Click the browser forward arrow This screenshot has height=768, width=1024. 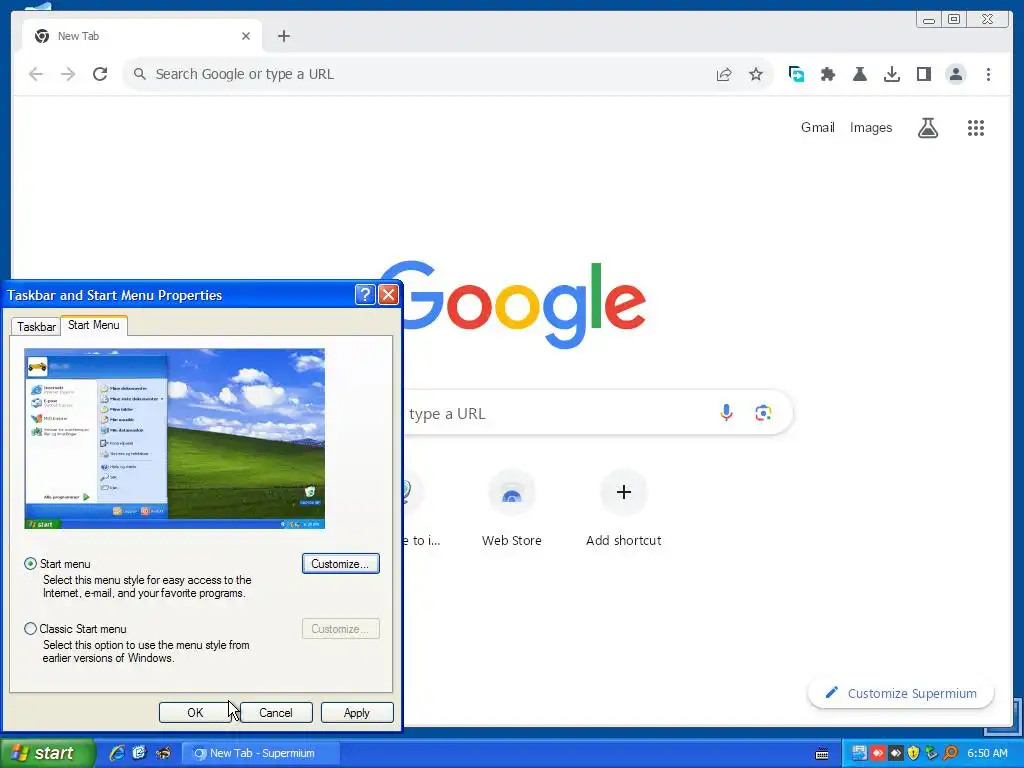[68, 74]
